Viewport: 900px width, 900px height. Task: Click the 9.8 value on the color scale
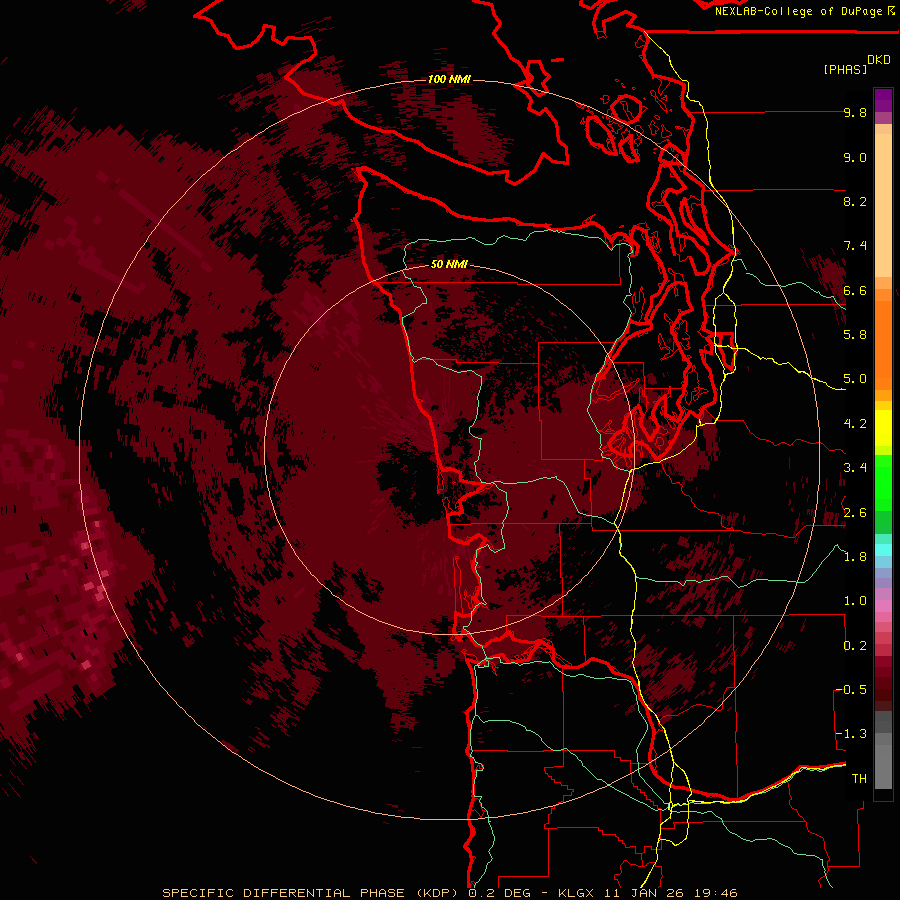click(855, 112)
